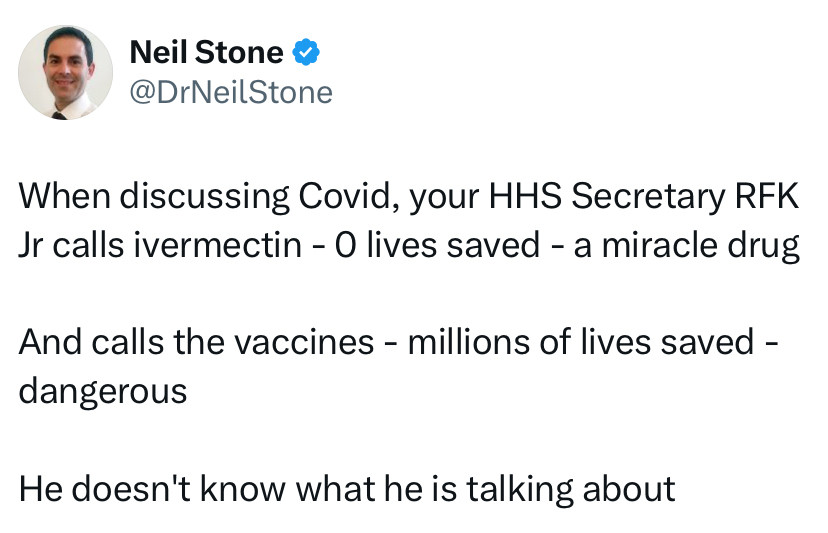Image resolution: width=828 pixels, height=533 pixels.
Task: Click 'talking about' at the tweet's end
Action: click(x=571, y=489)
